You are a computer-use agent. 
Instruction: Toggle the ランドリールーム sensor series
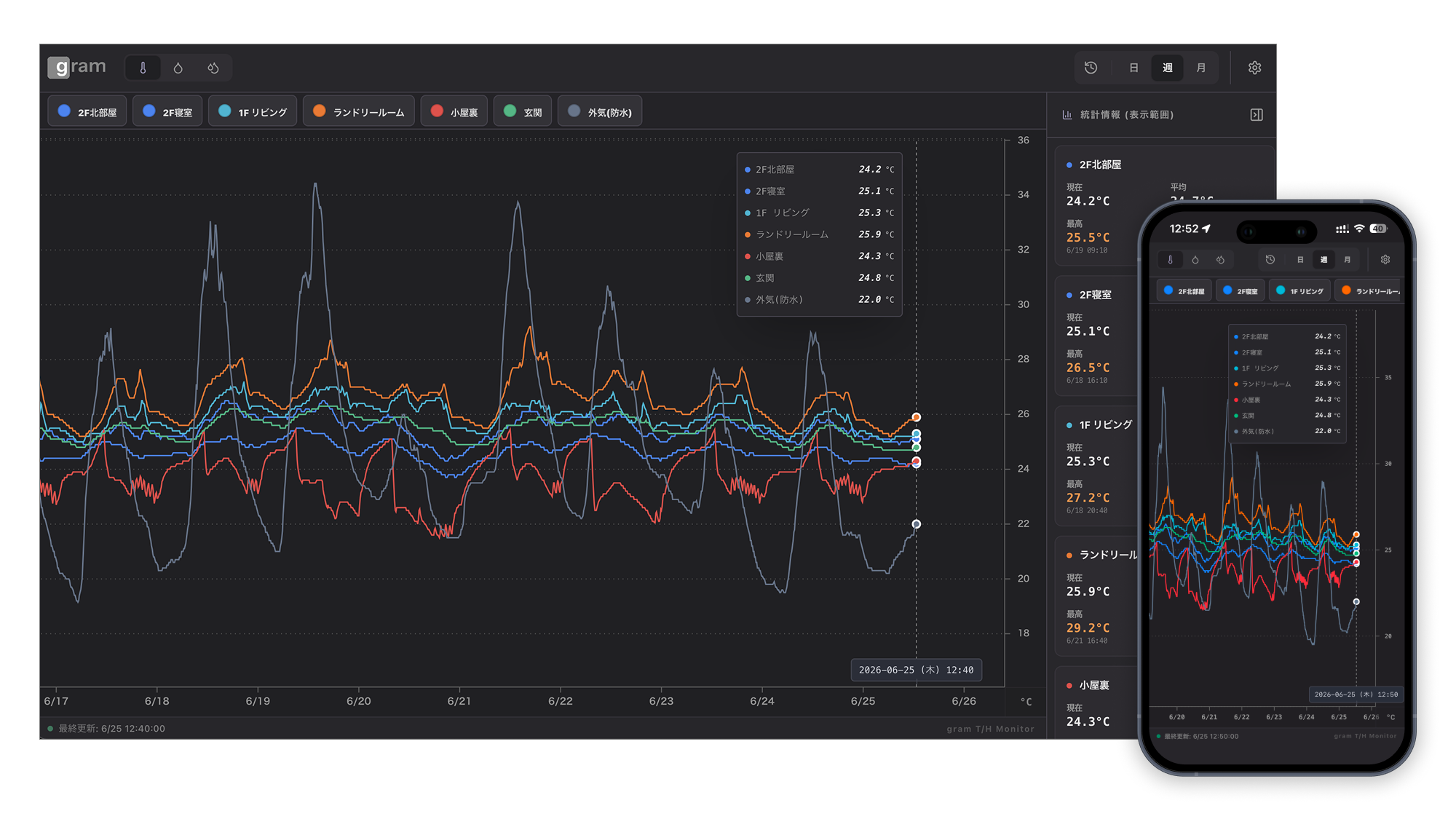359,111
